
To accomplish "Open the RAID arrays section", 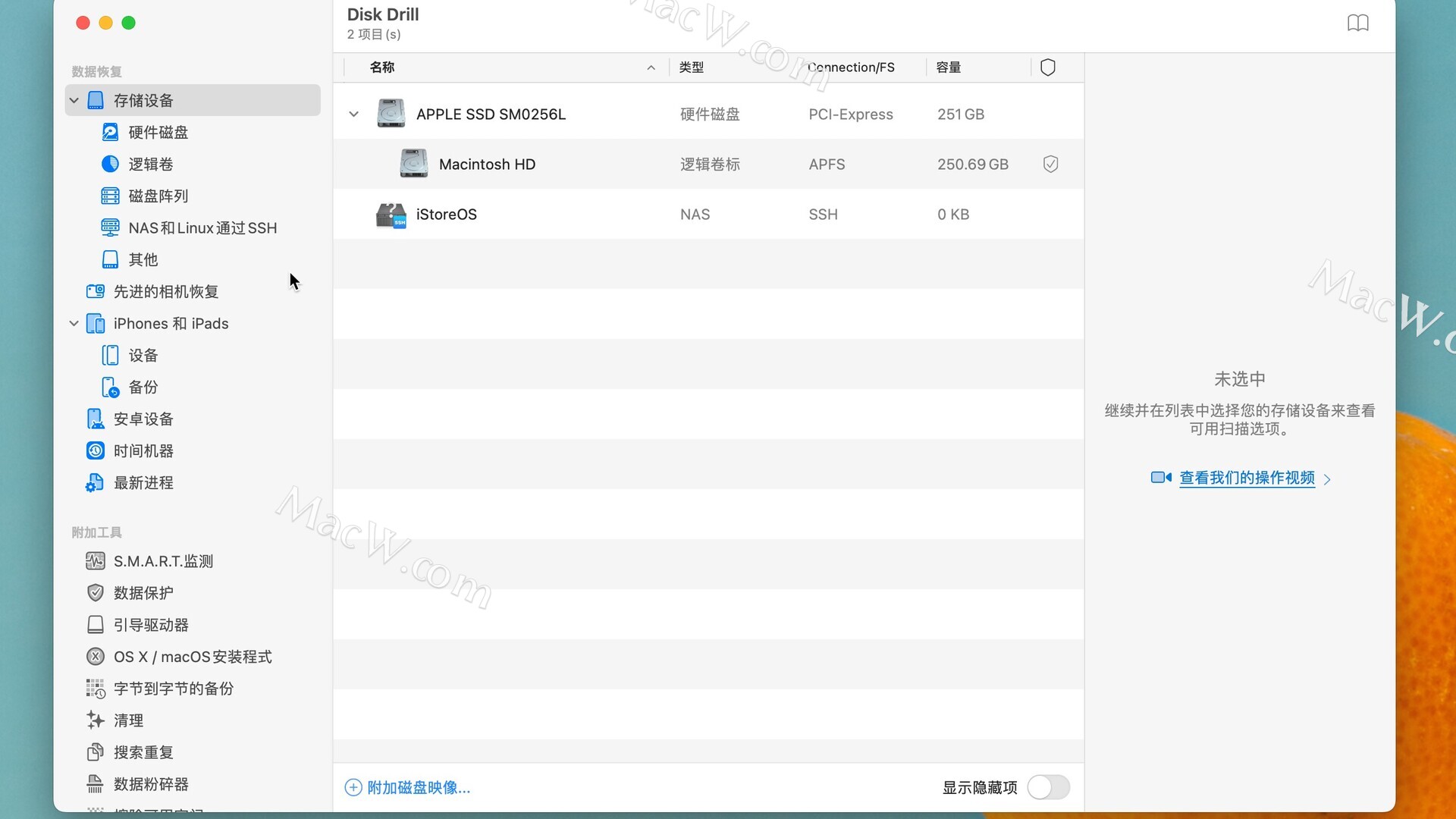I will tap(158, 196).
